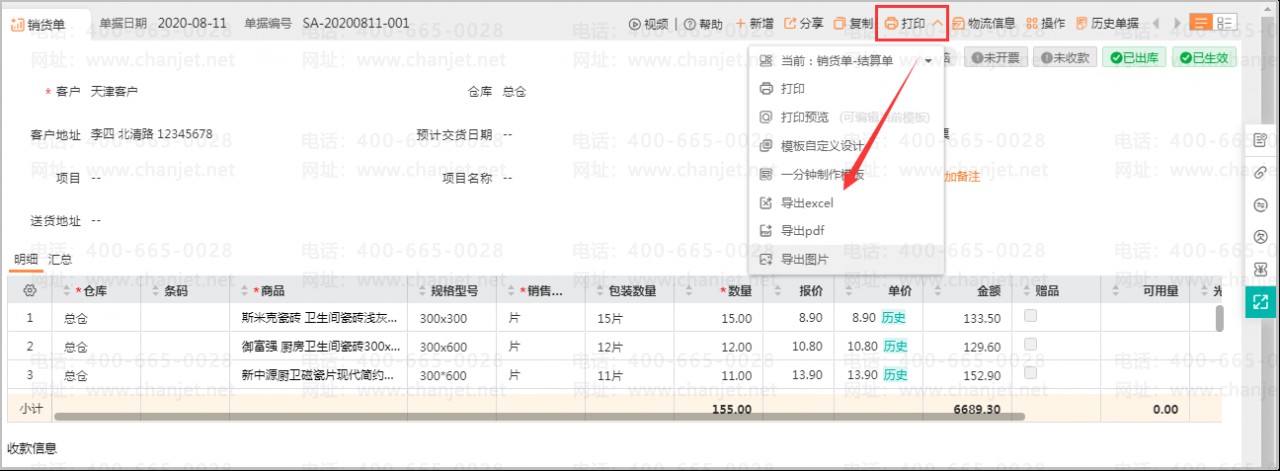Click the table column settings gear icon
1280x471 pixels.
pyautogui.click(x=30, y=291)
